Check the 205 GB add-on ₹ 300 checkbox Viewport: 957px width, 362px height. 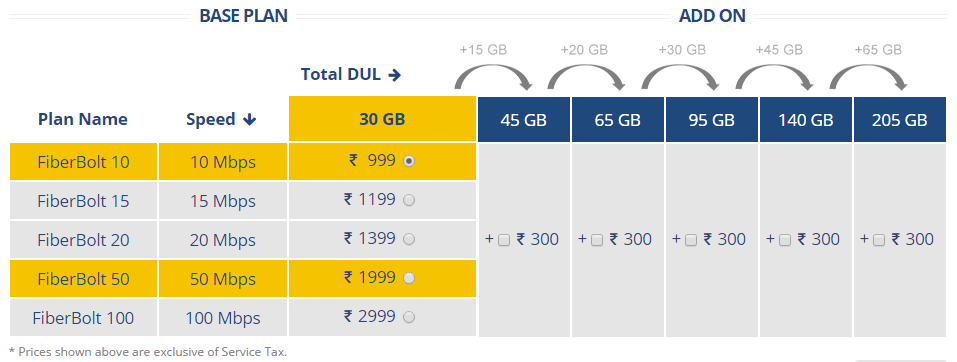(879, 241)
